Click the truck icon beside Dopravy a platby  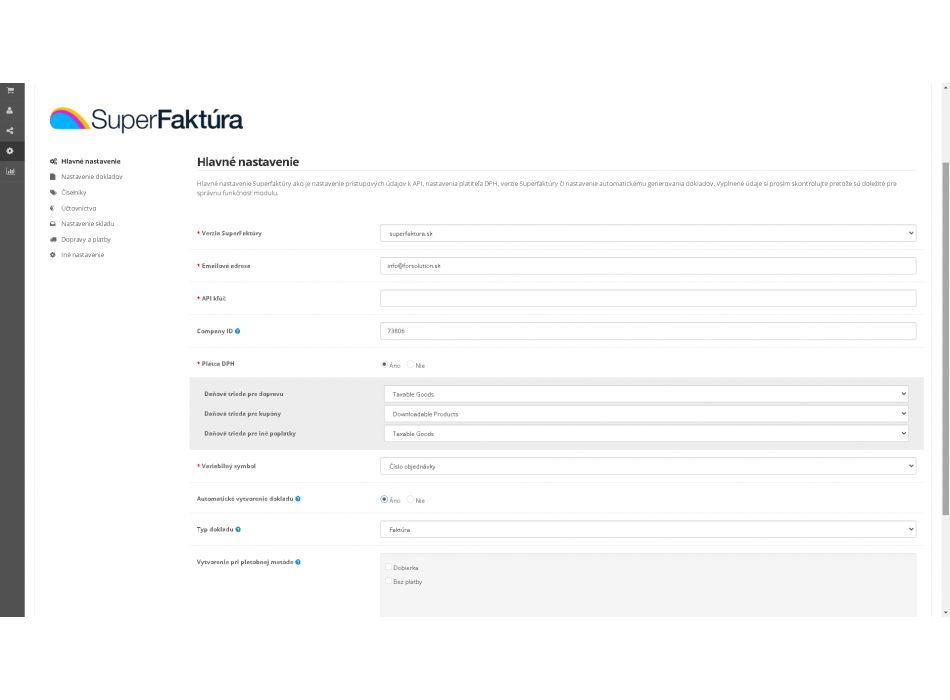(x=53, y=239)
